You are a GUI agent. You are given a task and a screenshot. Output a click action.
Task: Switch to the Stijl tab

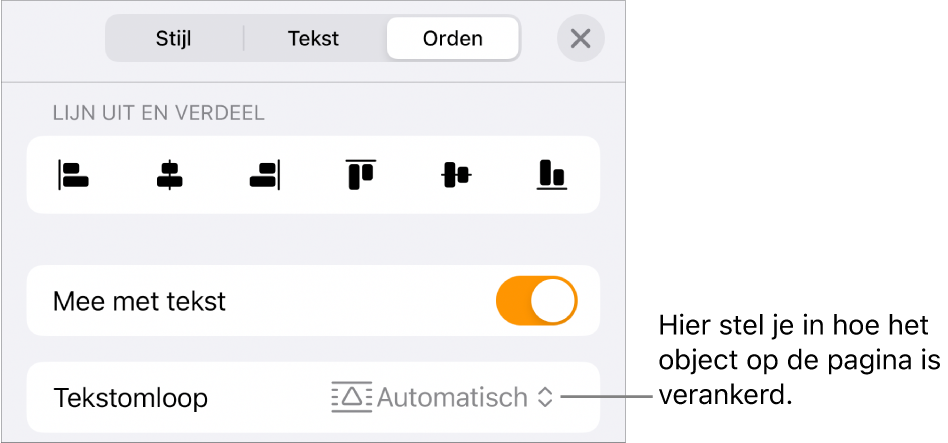[x=173, y=39]
